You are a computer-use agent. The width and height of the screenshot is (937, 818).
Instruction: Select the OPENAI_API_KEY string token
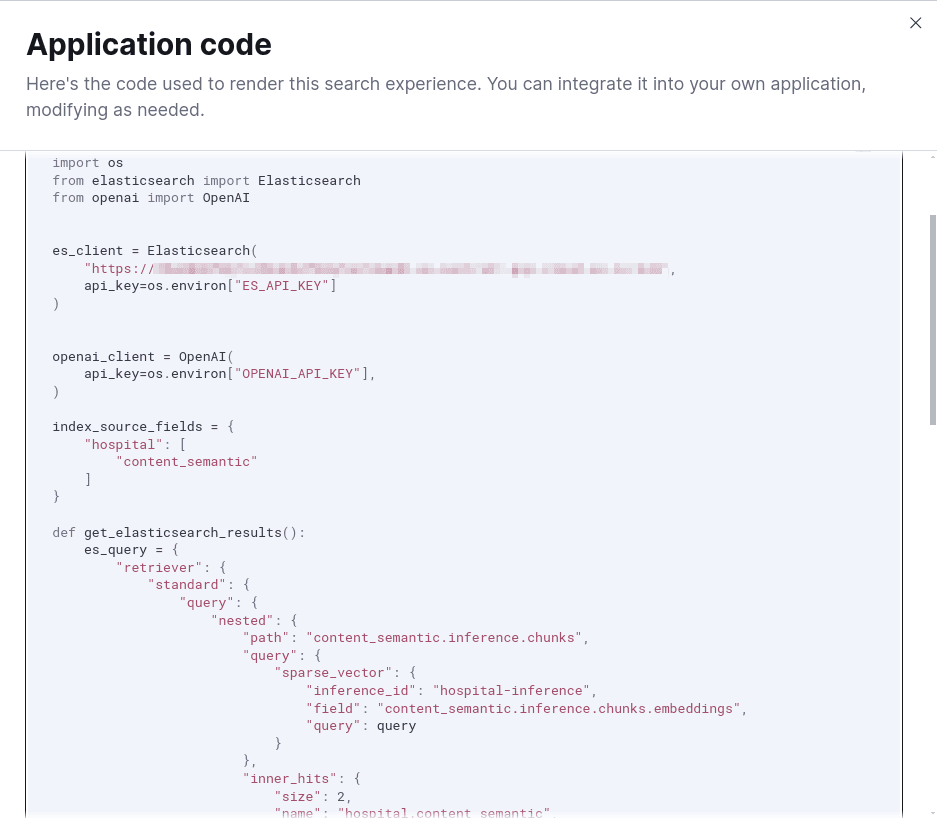click(x=297, y=373)
